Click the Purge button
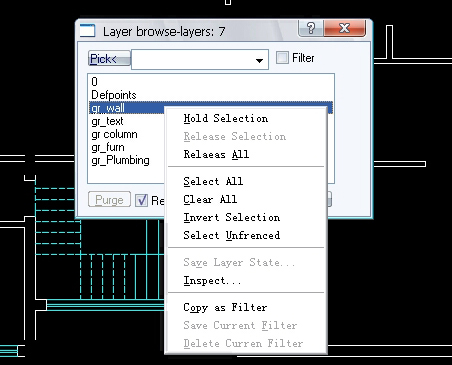 click(109, 200)
